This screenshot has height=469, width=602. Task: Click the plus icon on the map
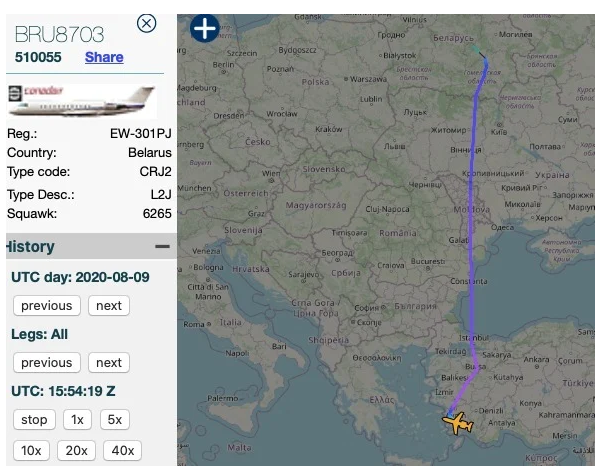click(x=204, y=28)
